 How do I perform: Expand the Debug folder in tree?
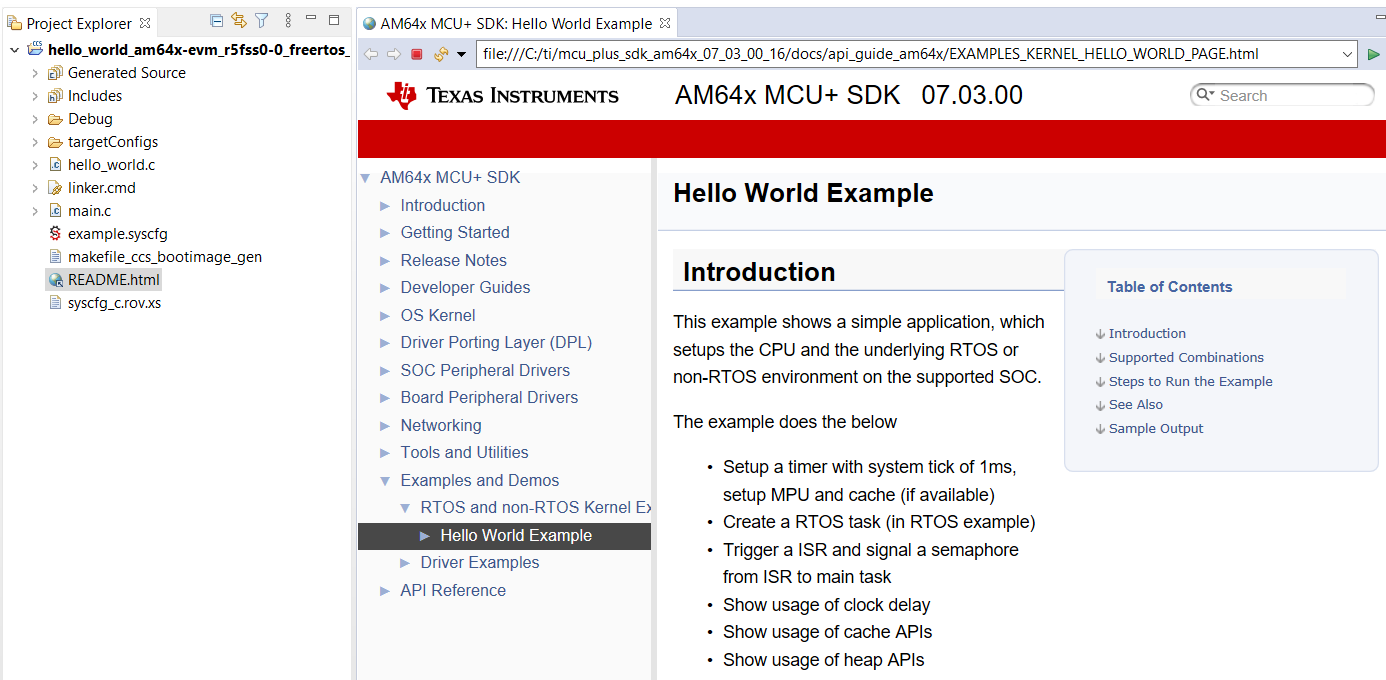pyautogui.click(x=35, y=119)
